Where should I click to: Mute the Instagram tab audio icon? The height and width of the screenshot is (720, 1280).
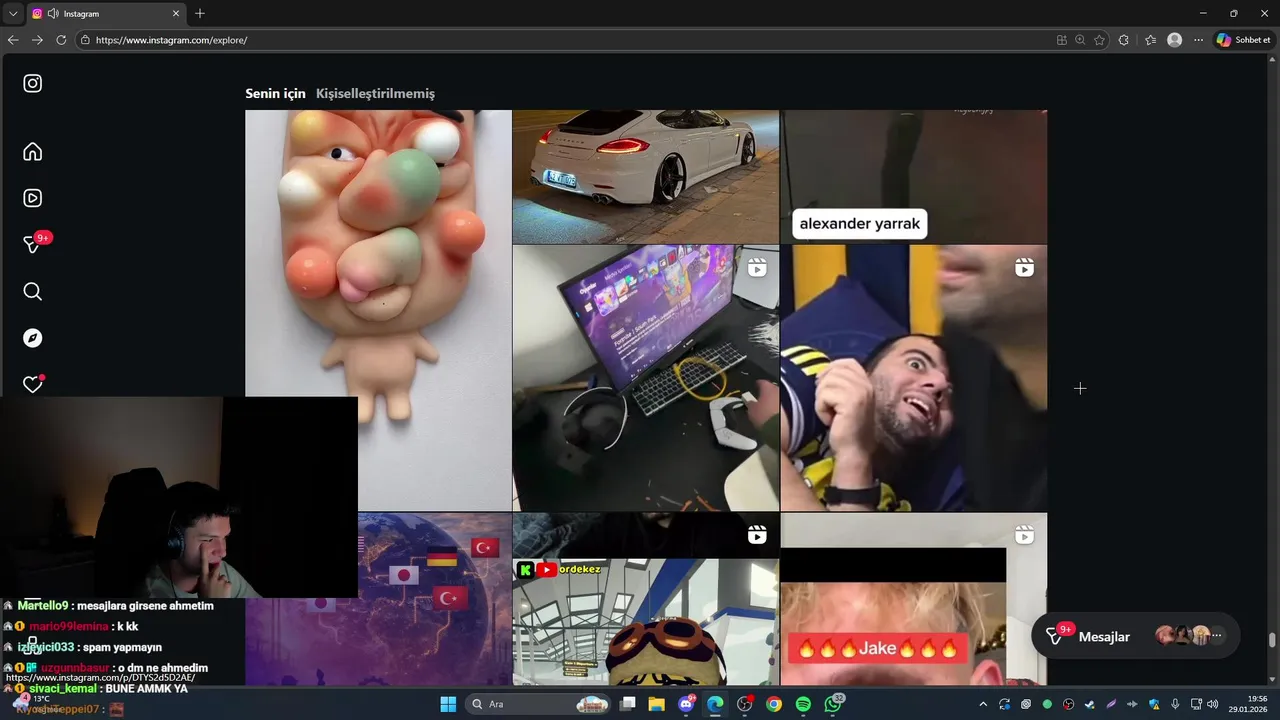52,14
